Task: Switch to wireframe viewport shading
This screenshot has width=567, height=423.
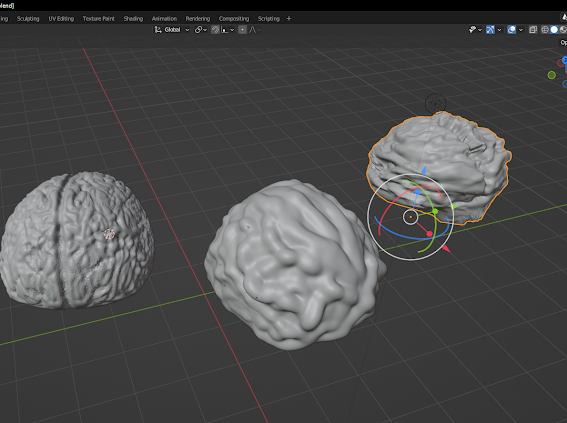Action: pyautogui.click(x=545, y=30)
